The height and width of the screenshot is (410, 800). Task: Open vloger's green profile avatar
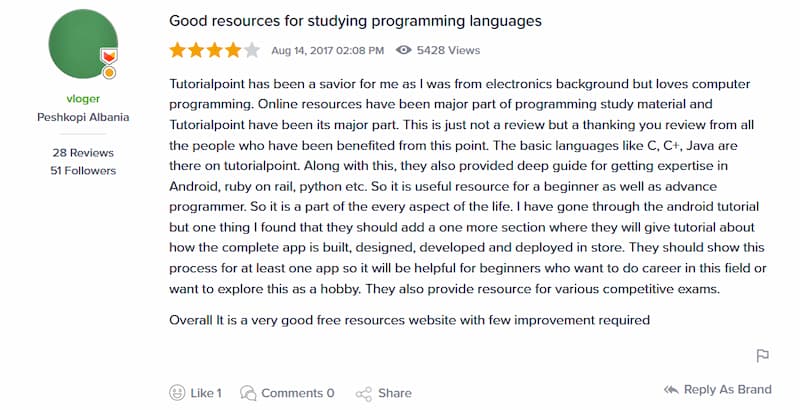point(83,44)
